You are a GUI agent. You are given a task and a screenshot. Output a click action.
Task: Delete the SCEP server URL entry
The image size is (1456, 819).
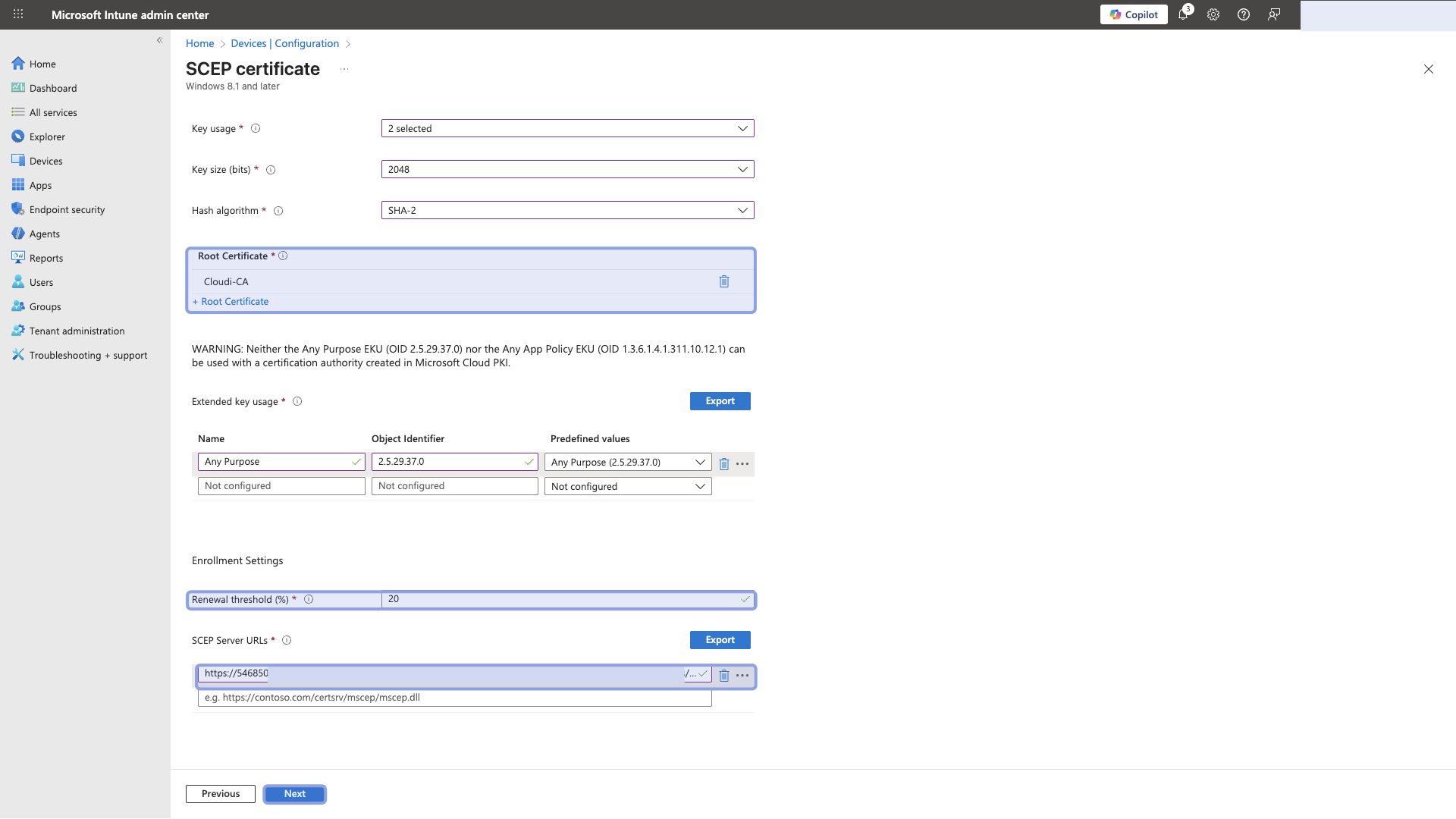724,675
